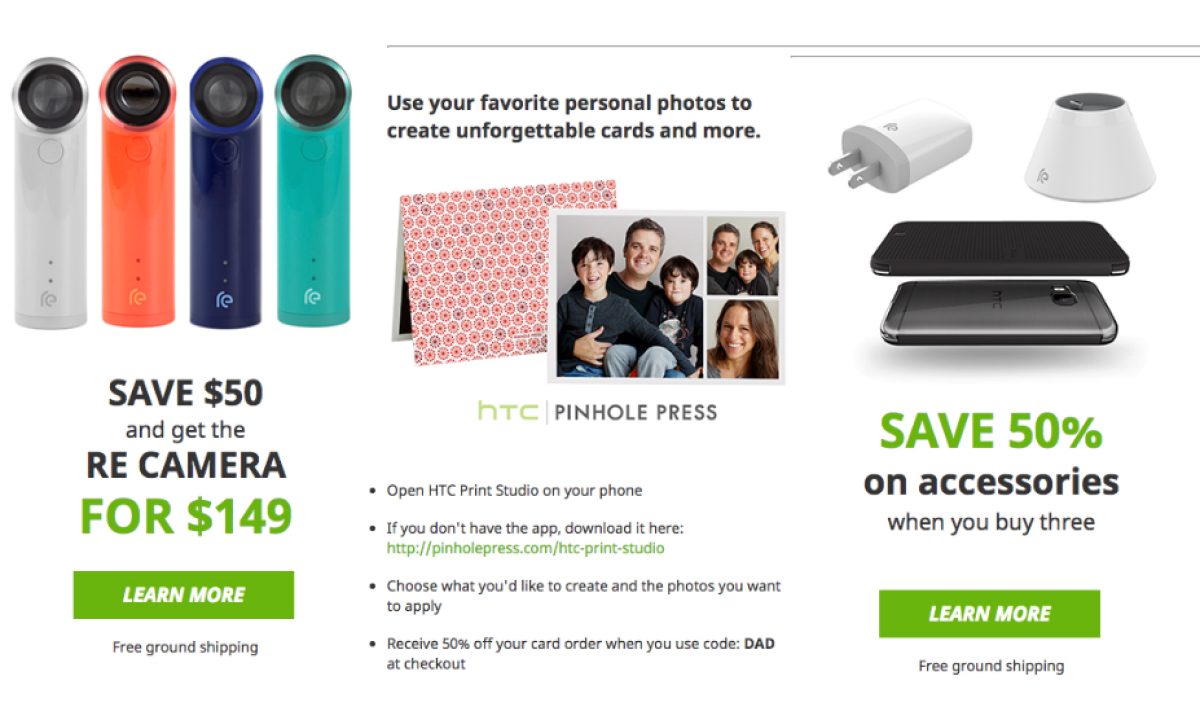Click the SAVE $50 headline

click(185, 393)
